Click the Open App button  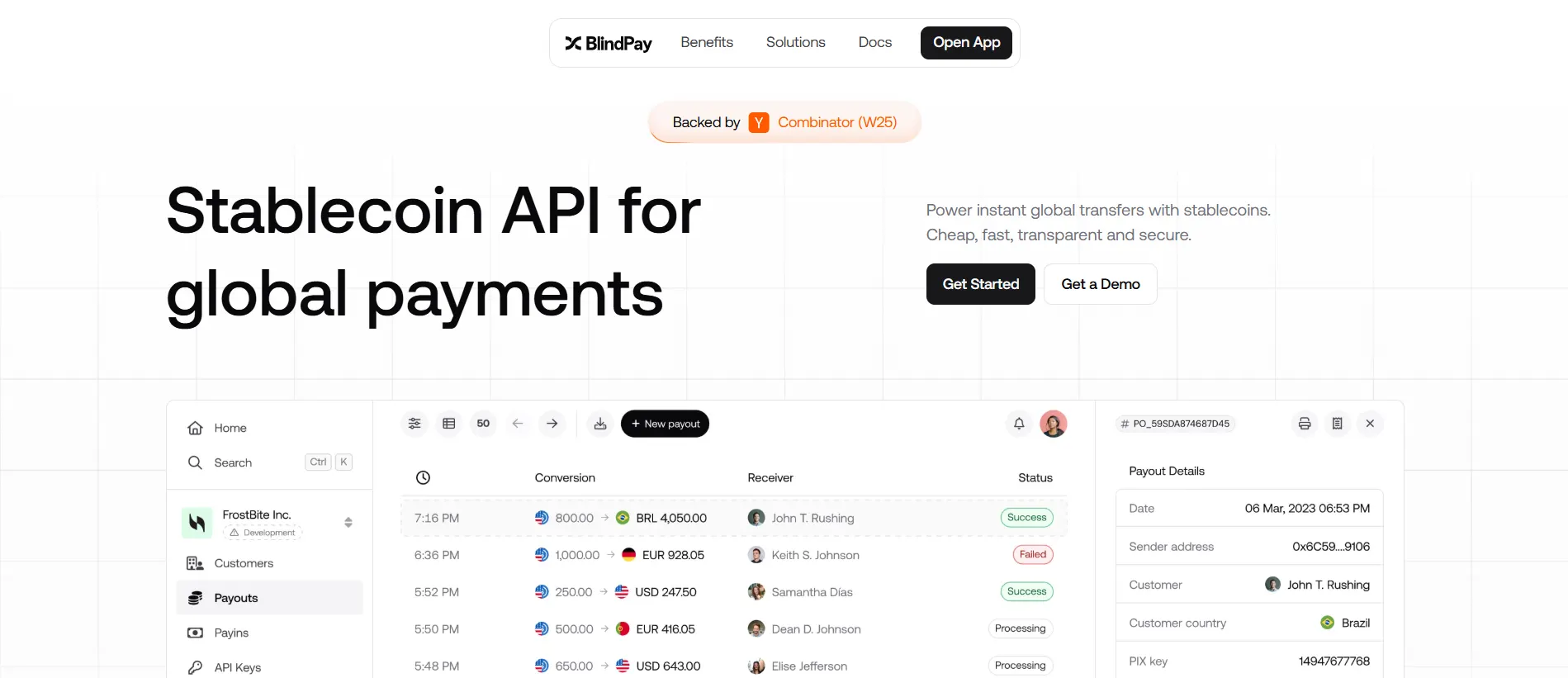pos(966,42)
